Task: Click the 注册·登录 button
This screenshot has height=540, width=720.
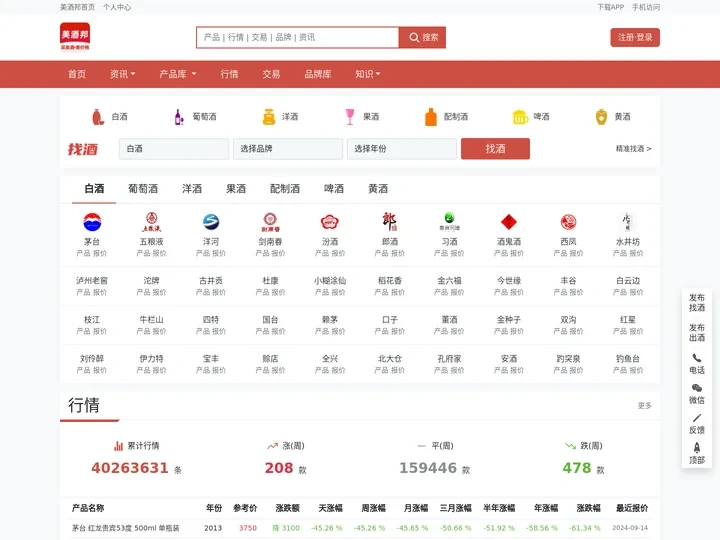Action: tap(635, 37)
